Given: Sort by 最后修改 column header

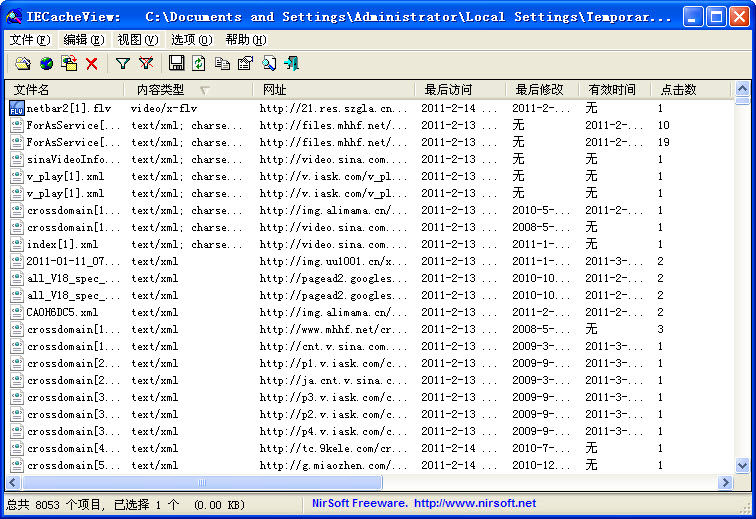Looking at the screenshot, I should click(542, 90).
